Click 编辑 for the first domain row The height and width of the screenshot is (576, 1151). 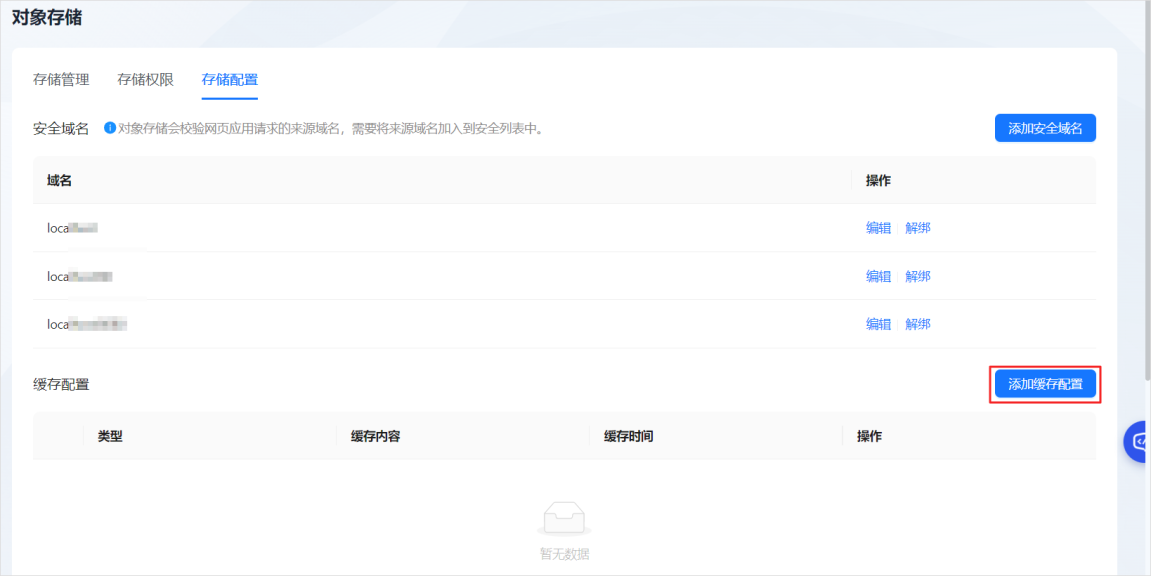[879, 228]
